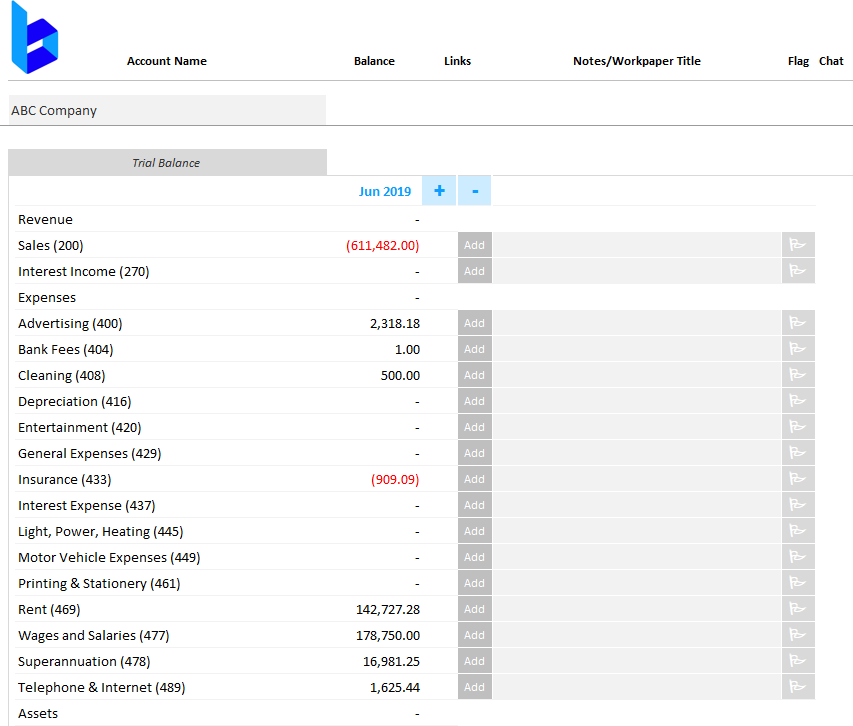Toggle the flag on the Cleaning row
The height and width of the screenshot is (726, 853).
click(x=797, y=374)
